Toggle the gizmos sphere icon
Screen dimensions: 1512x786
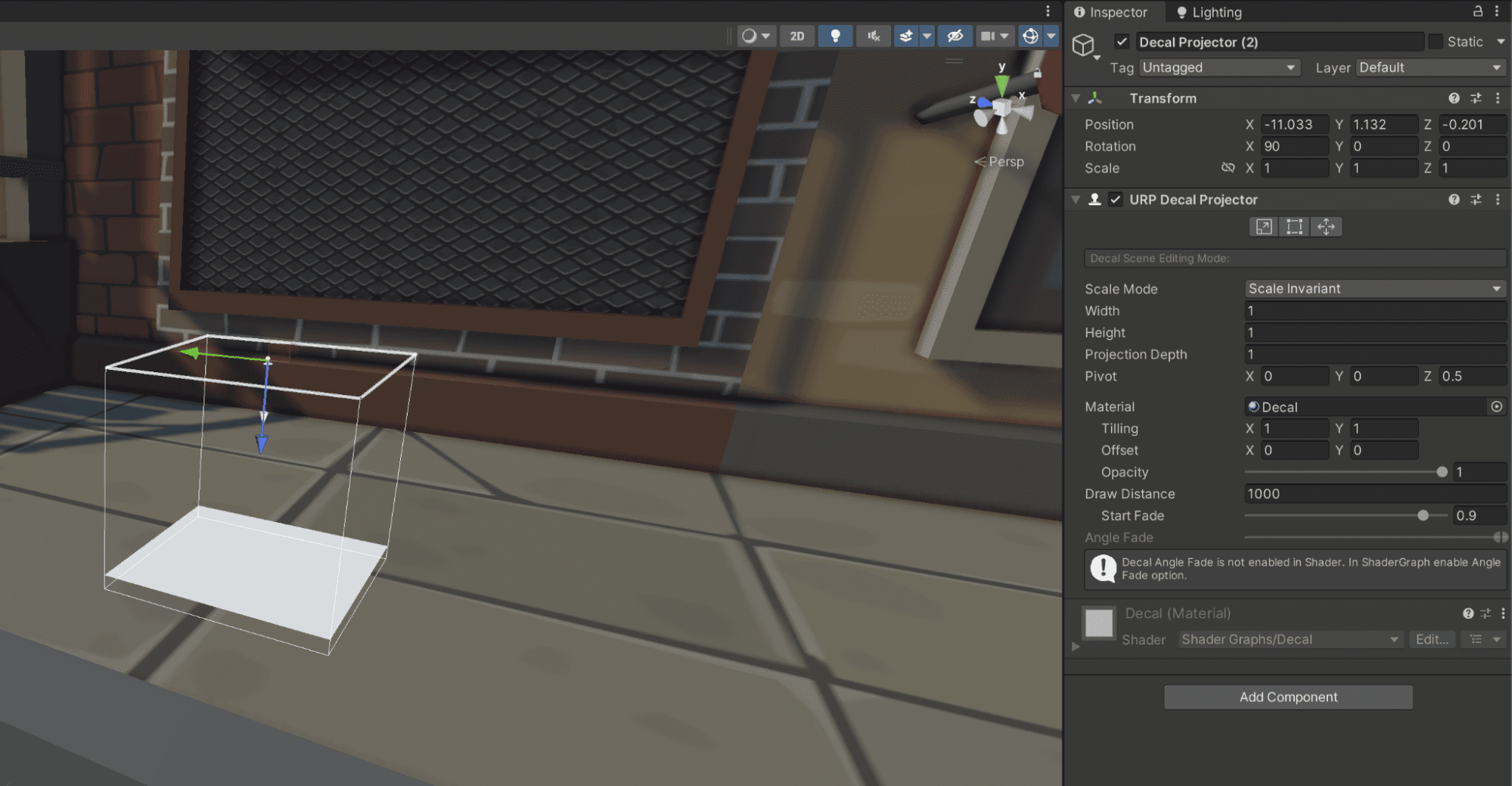(x=1030, y=36)
